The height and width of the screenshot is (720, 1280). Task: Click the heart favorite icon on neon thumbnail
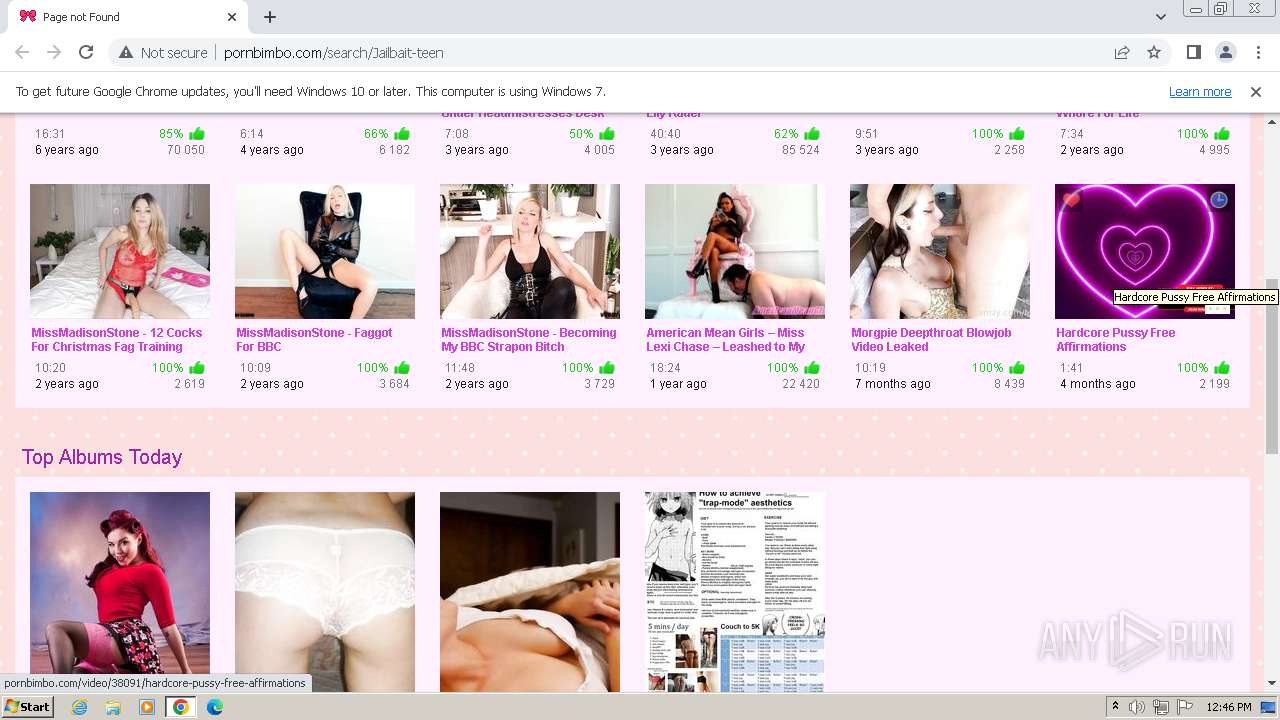(1072, 200)
